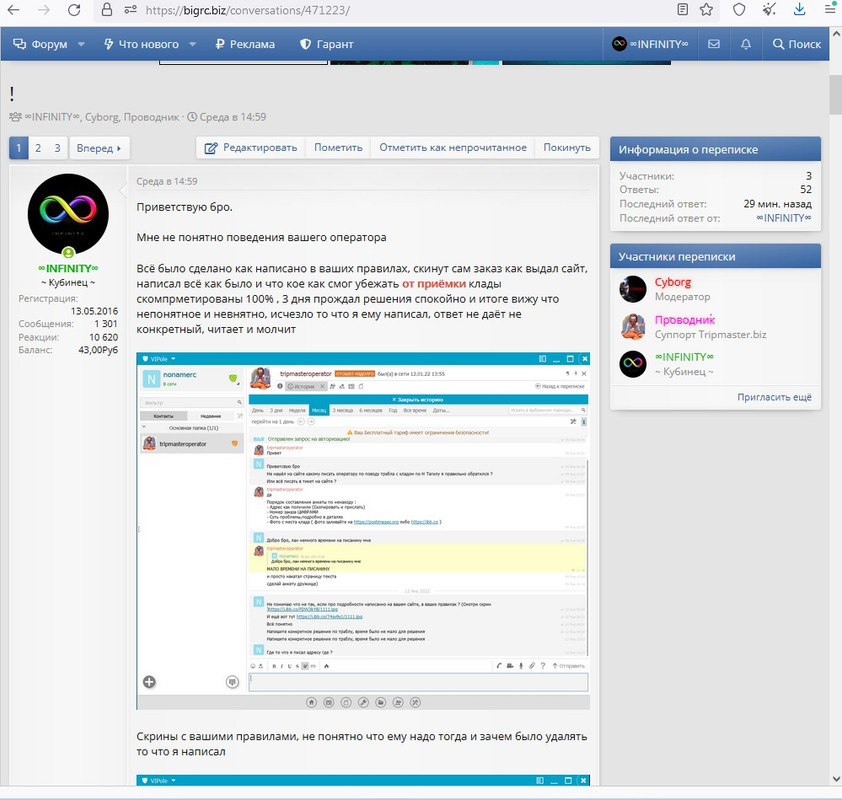
Task: Click Отметить как непрочитанное
Action: tap(453, 148)
